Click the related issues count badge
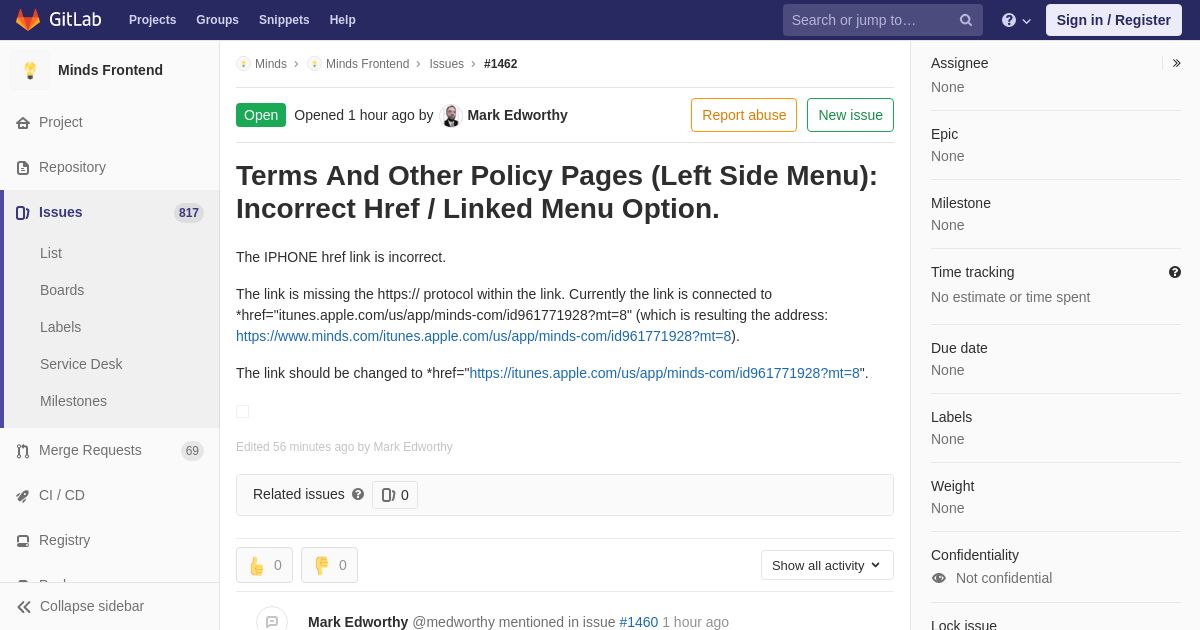The image size is (1200, 630). 395,495
